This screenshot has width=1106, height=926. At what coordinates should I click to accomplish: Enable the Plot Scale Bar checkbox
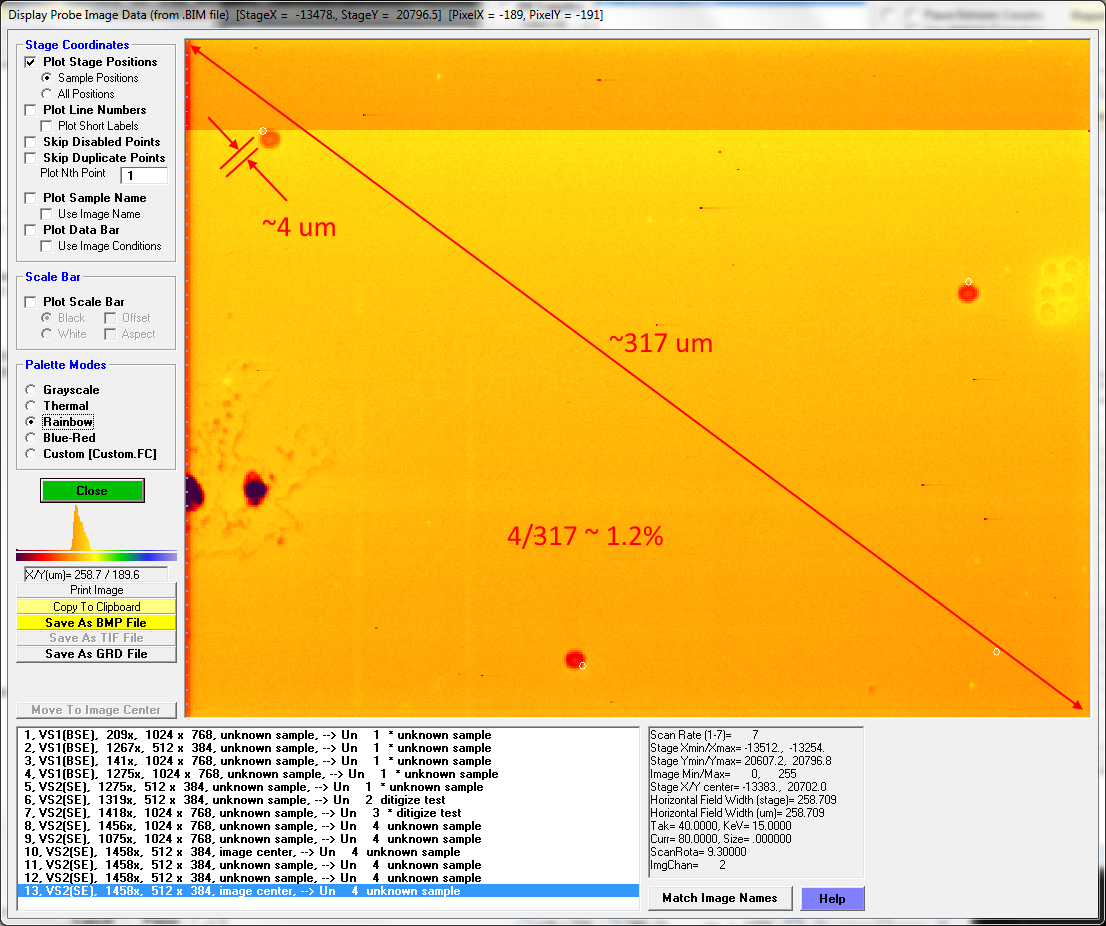31,302
